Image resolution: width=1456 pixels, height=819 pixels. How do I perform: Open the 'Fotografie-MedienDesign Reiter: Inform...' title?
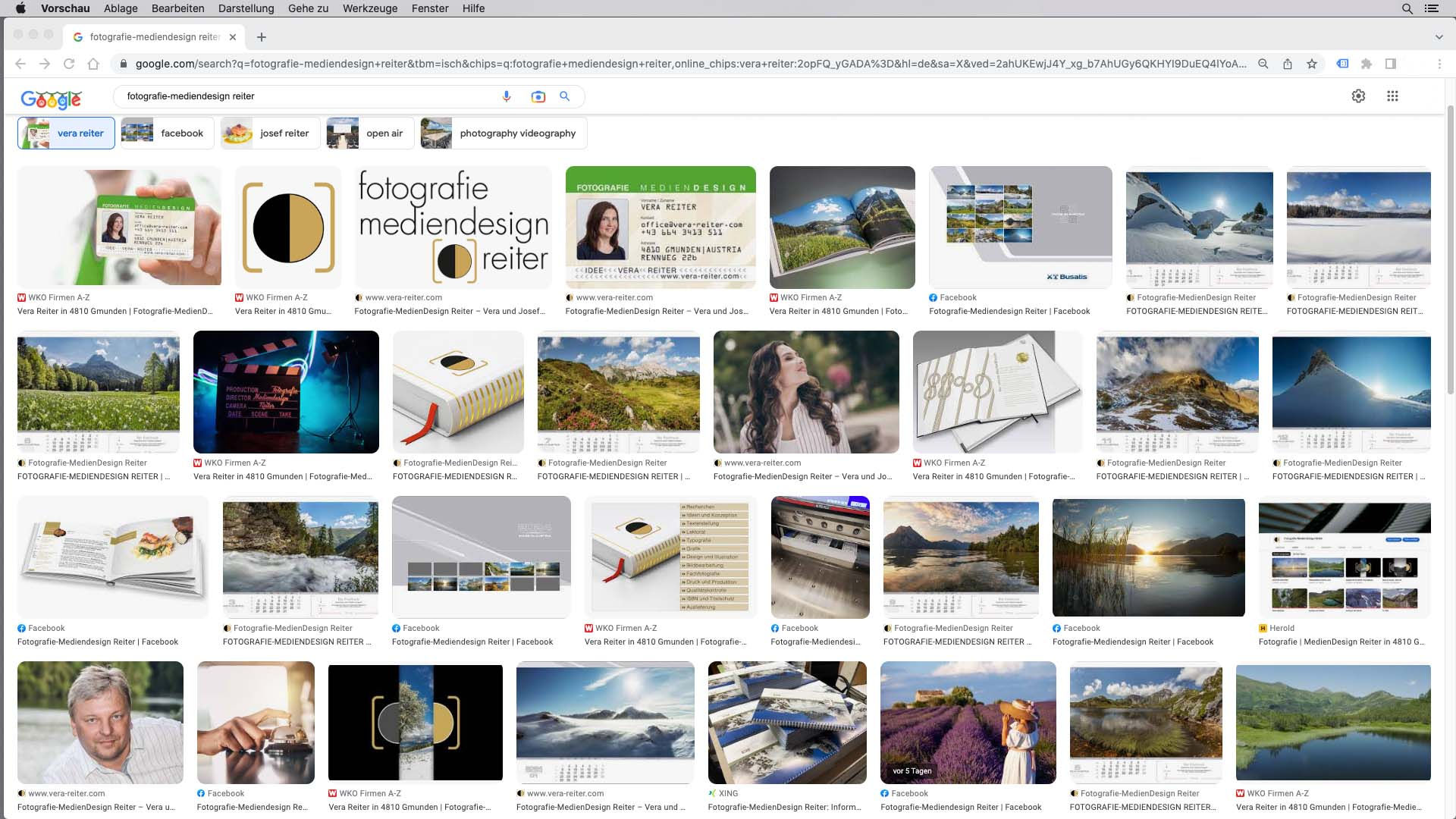784,807
